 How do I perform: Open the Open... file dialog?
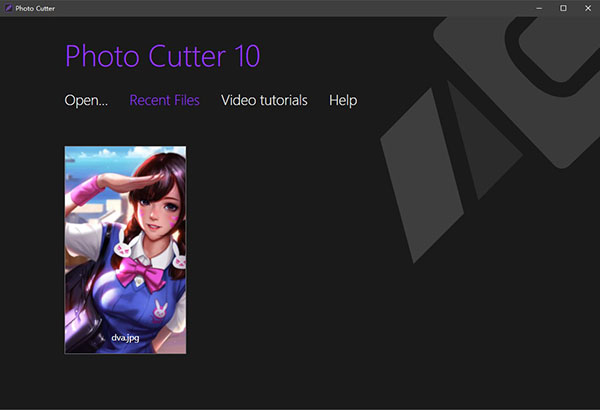click(x=86, y=100)
